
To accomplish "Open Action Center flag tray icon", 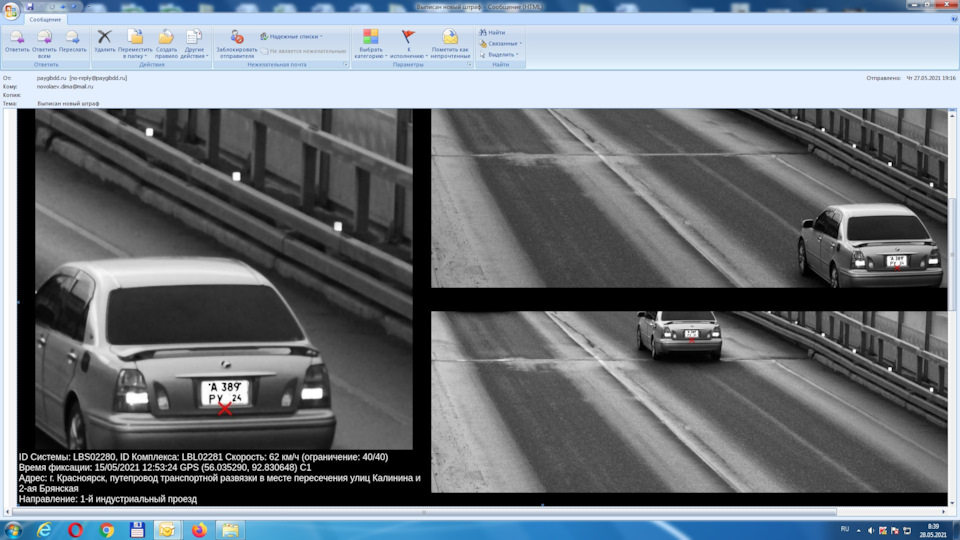I will tap(894, 530).
